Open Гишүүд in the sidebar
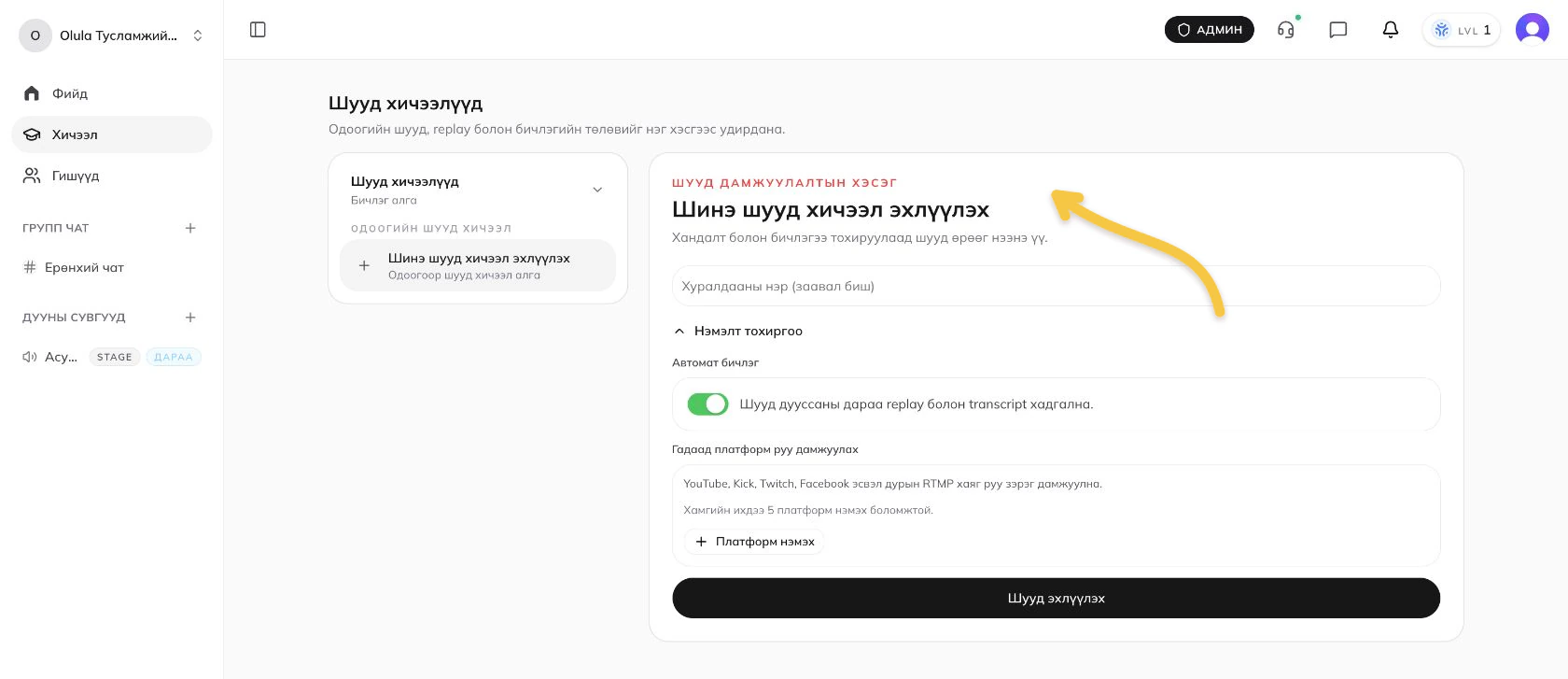Image resolution: width=1568 pixels, height=679 pixels. (112, 176)
